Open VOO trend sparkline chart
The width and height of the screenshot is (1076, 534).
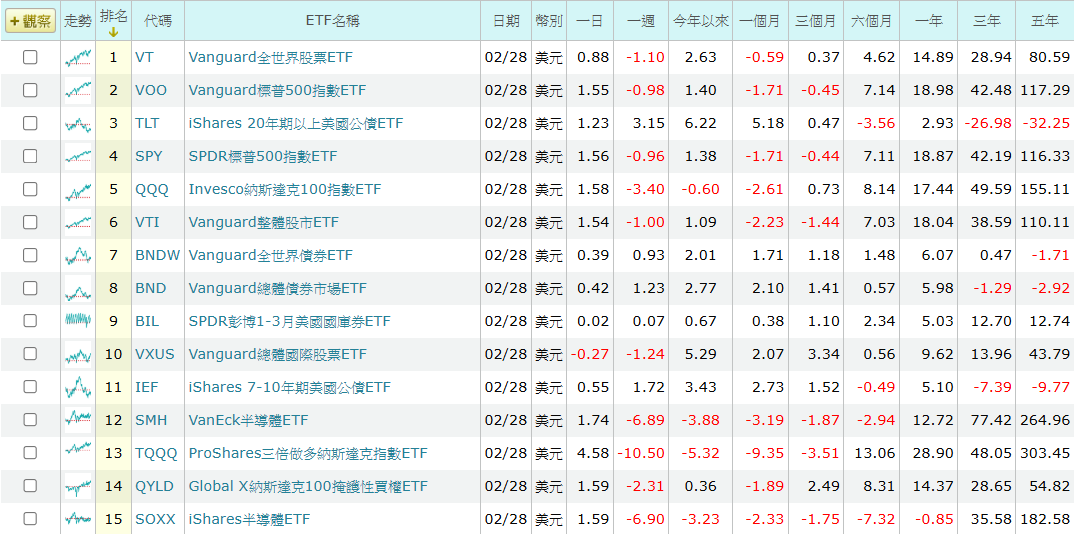(78, 90)
